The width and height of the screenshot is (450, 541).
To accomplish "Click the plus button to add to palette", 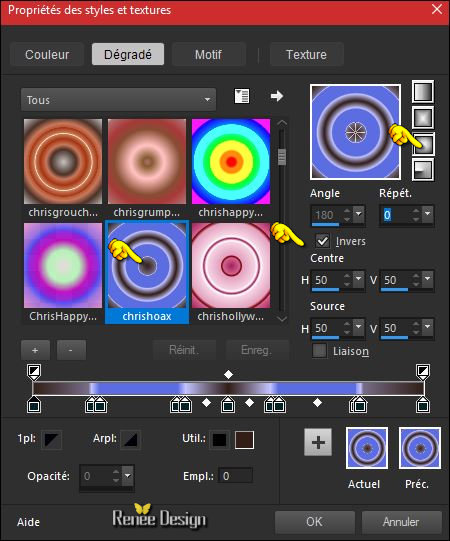I will (x=318, y=442).
